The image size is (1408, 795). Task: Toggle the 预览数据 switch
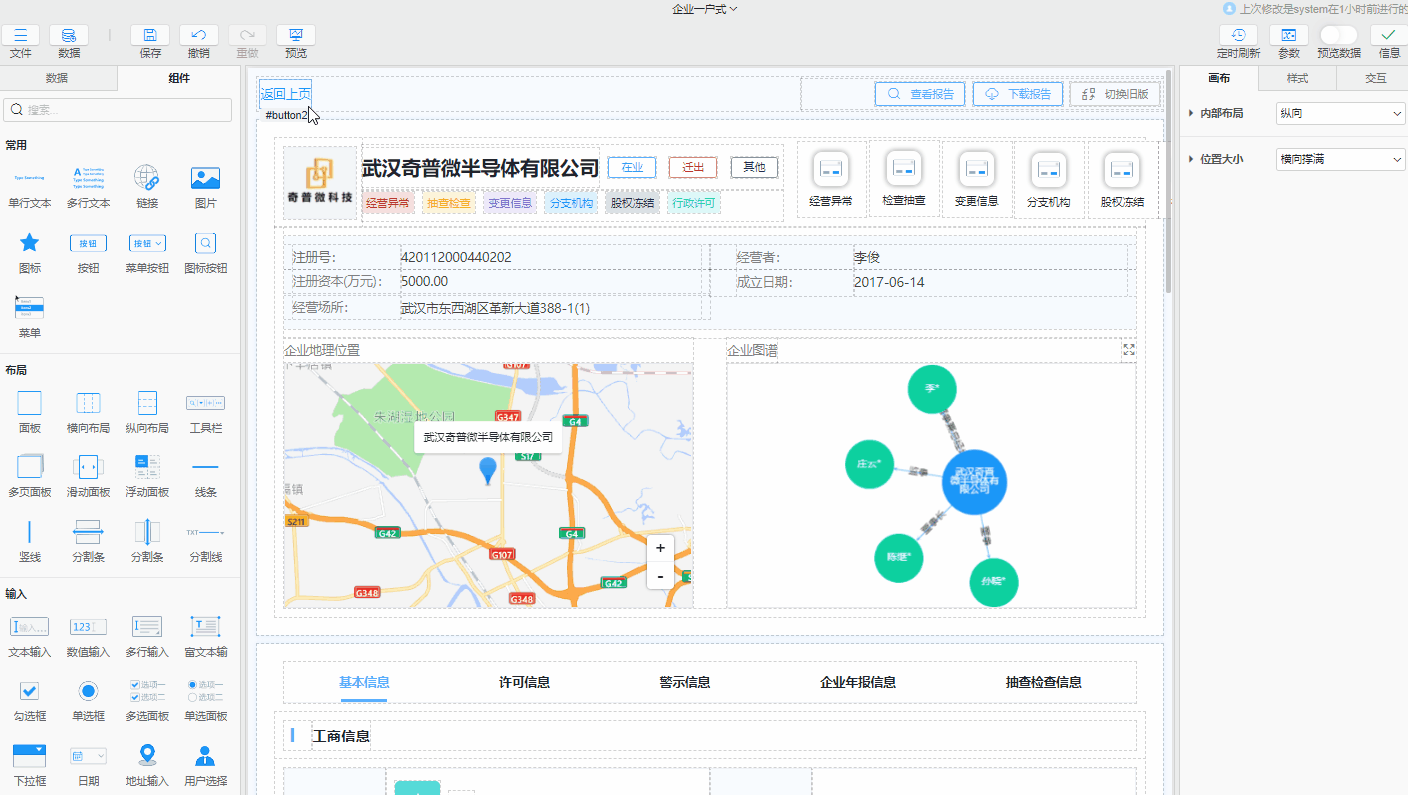coord(1338,35)
